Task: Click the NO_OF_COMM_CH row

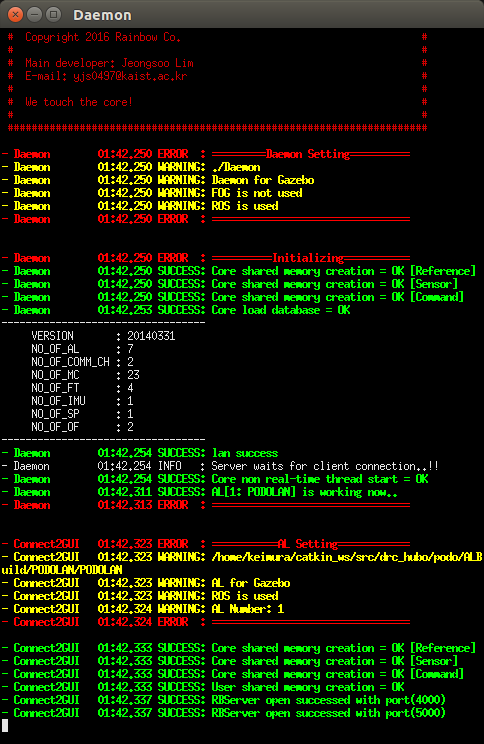Action: (x=83, y=362)
